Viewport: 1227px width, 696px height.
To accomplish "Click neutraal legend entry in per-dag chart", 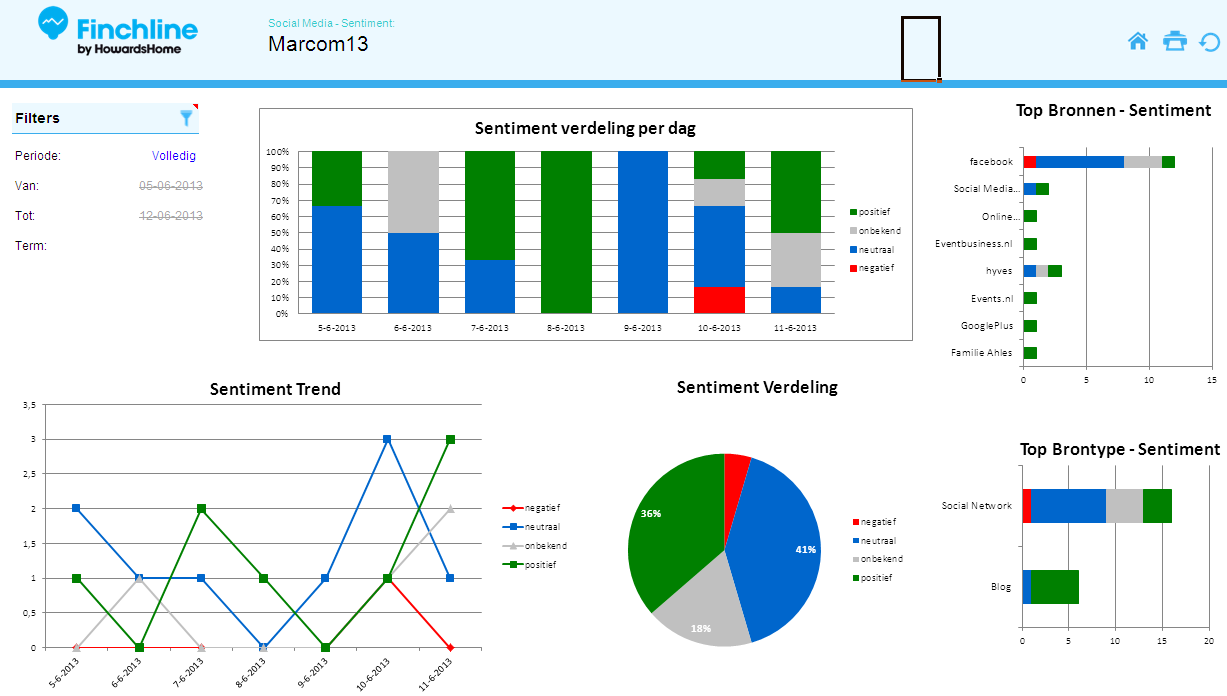I will pyautogui.click(x=872, y=249).
